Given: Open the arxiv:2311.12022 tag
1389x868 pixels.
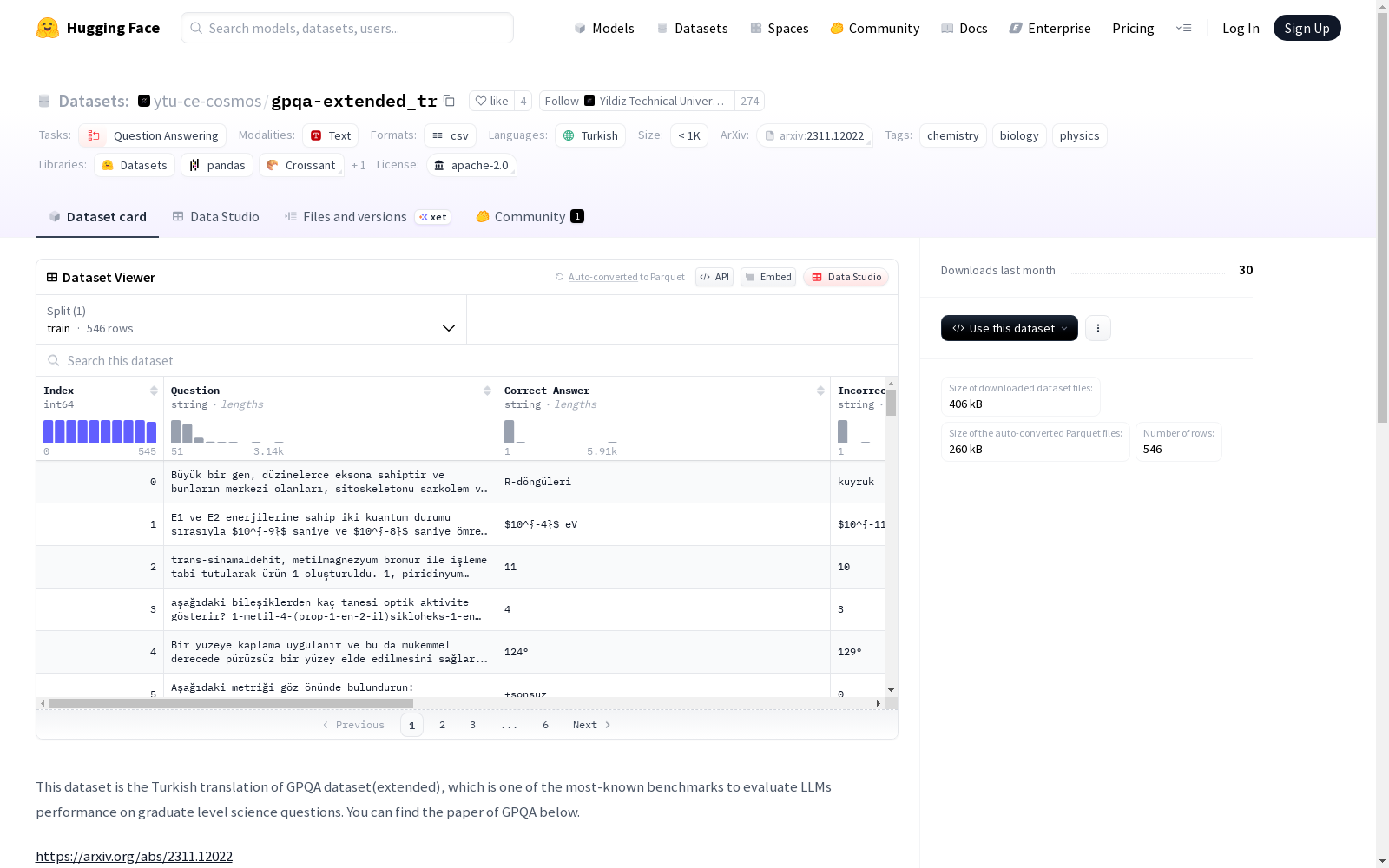Looking at the screenshot, I should pos(814,135).
